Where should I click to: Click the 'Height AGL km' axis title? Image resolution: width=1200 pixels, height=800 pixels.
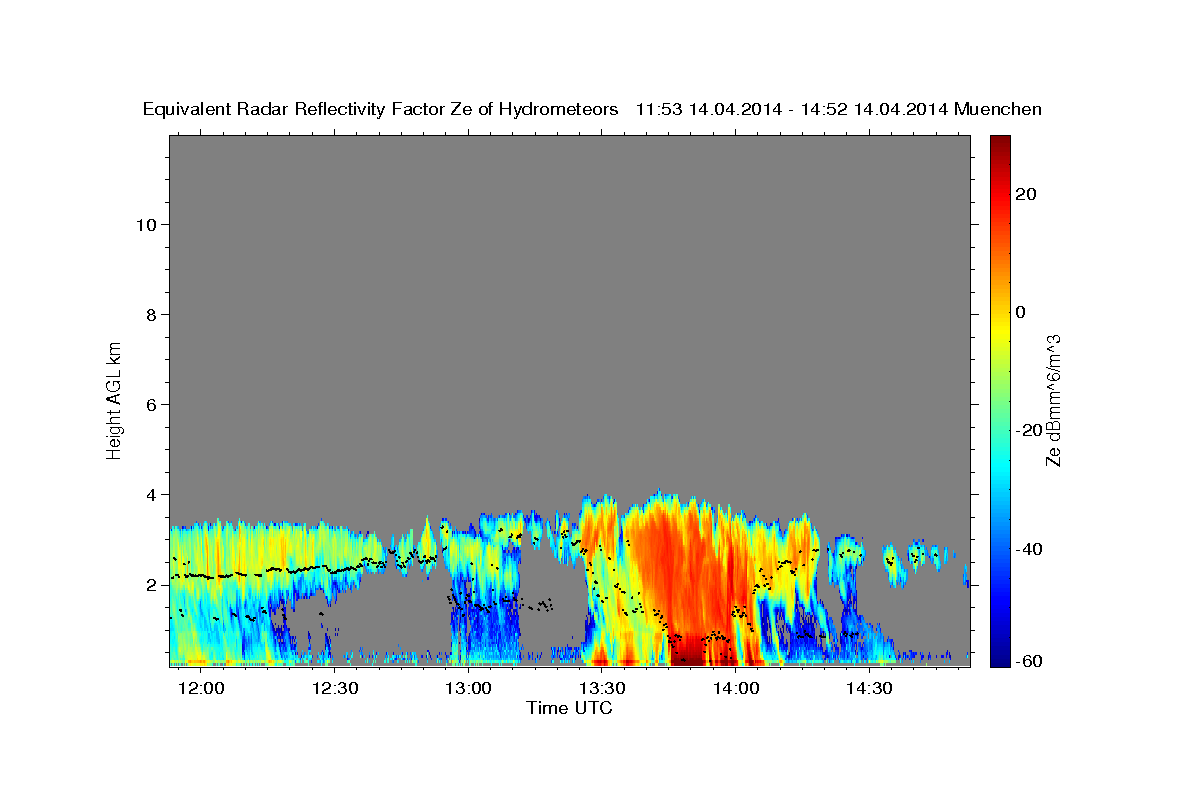pos(114,399)
